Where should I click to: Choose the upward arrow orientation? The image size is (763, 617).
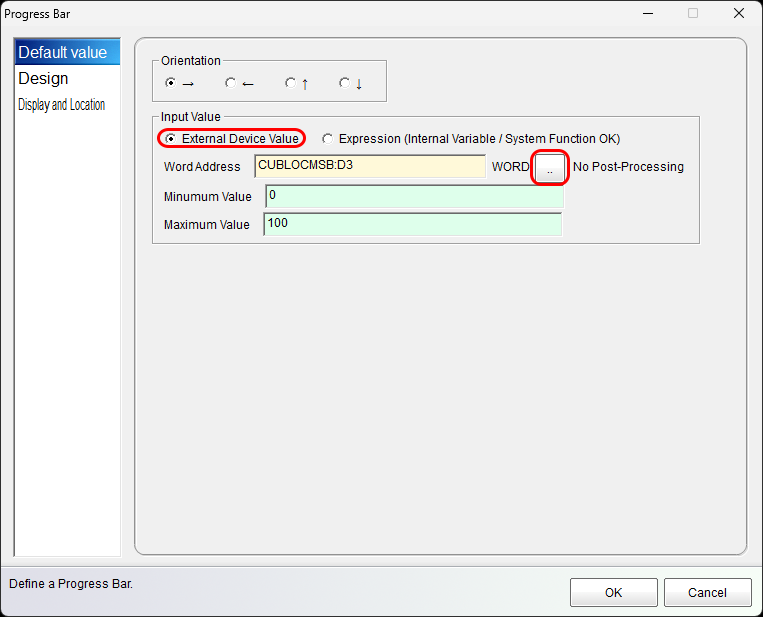click(290, 83)
